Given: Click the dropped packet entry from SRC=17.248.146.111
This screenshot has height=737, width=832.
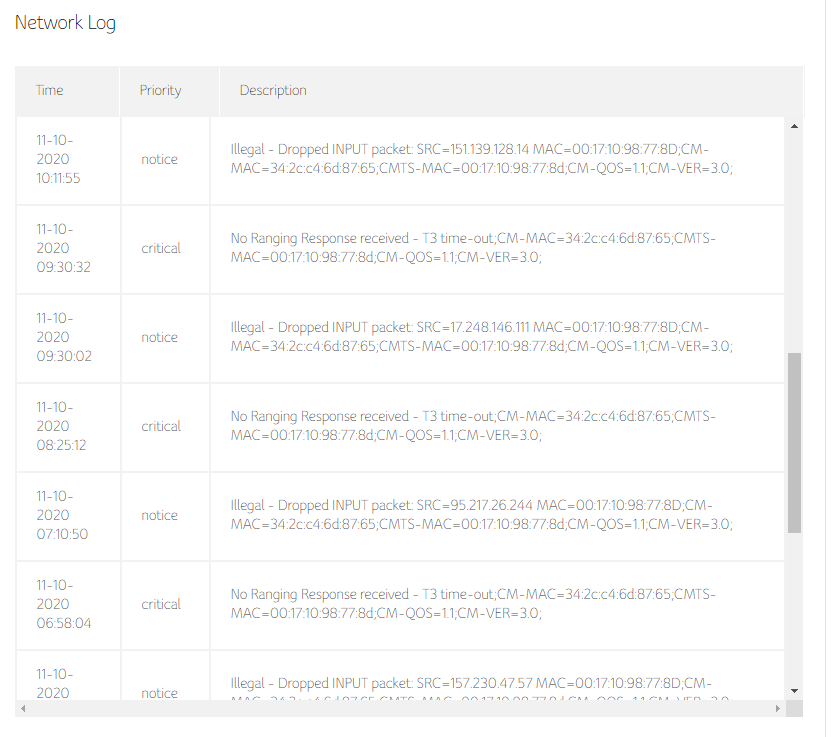Looking at the screenshot, I should (x=481, y=337).
